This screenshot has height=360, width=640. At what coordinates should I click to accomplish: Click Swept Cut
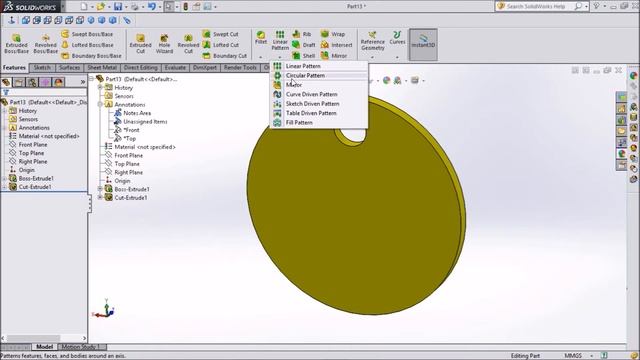click(x=220, y=34)
